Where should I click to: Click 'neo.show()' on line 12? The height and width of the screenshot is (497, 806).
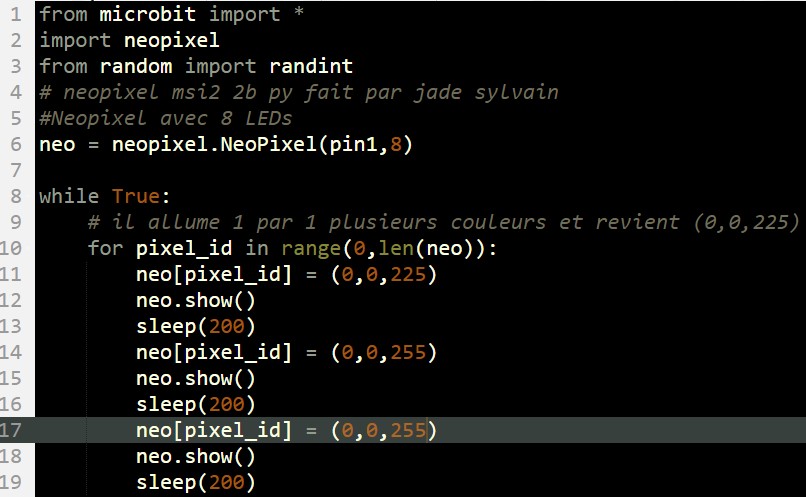(196, 300)
